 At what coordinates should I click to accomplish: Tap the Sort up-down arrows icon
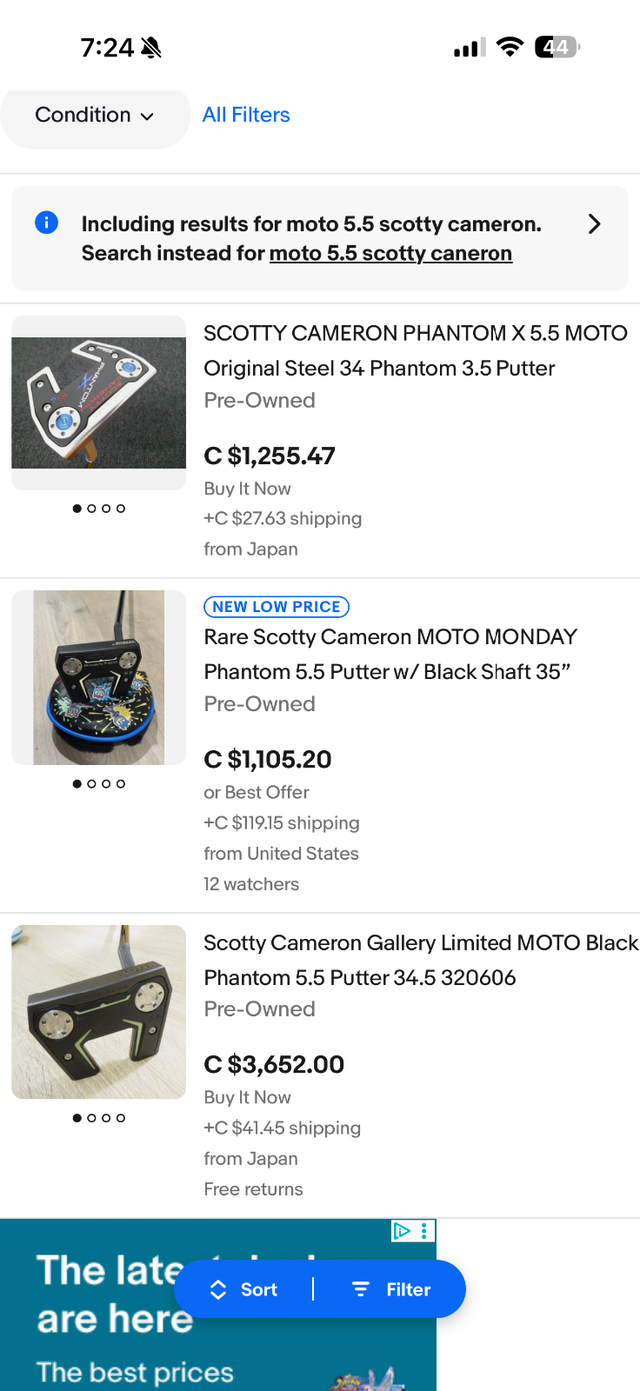coord(218,1290)
